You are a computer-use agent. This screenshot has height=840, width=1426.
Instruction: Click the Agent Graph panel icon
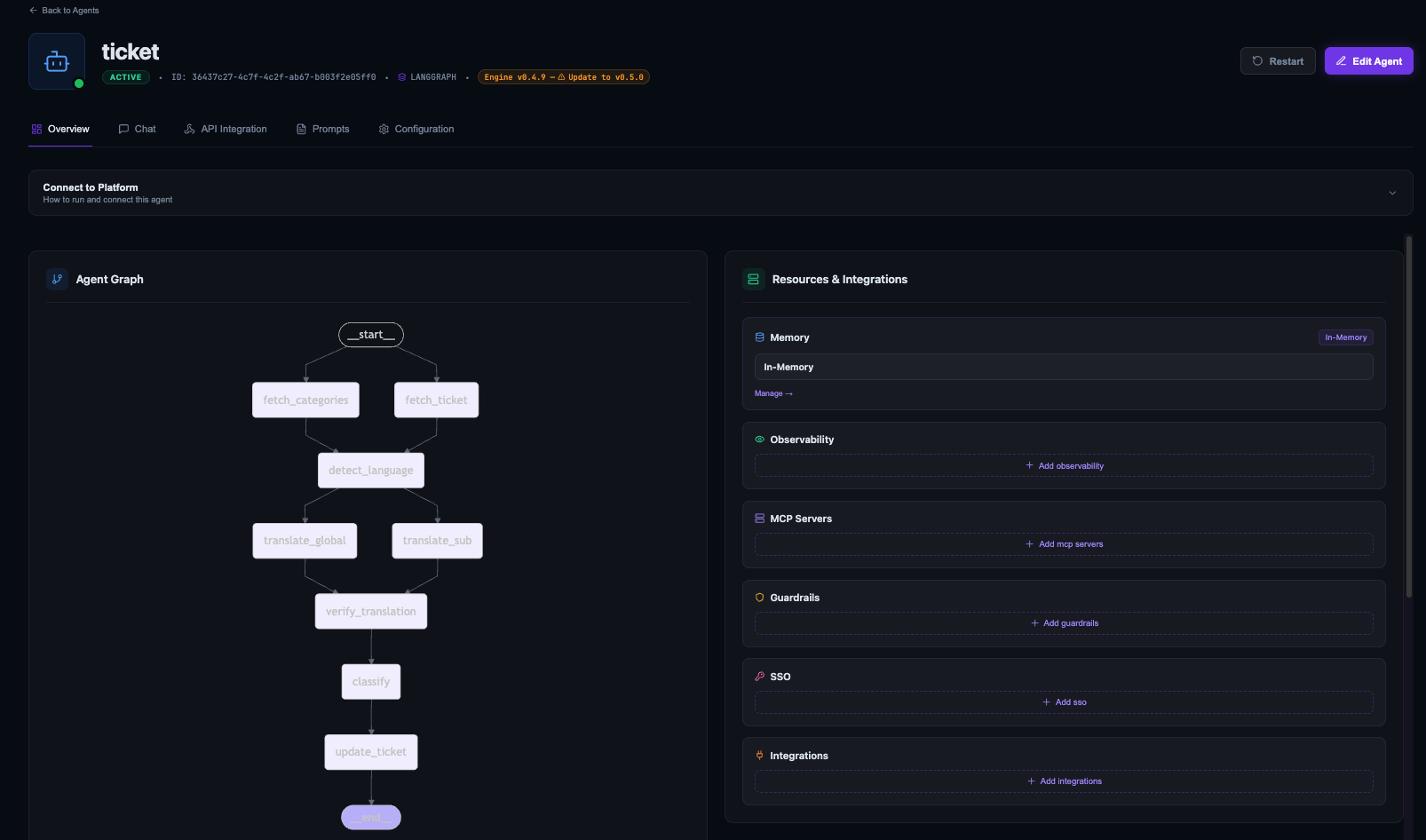[x=57, y=279]
